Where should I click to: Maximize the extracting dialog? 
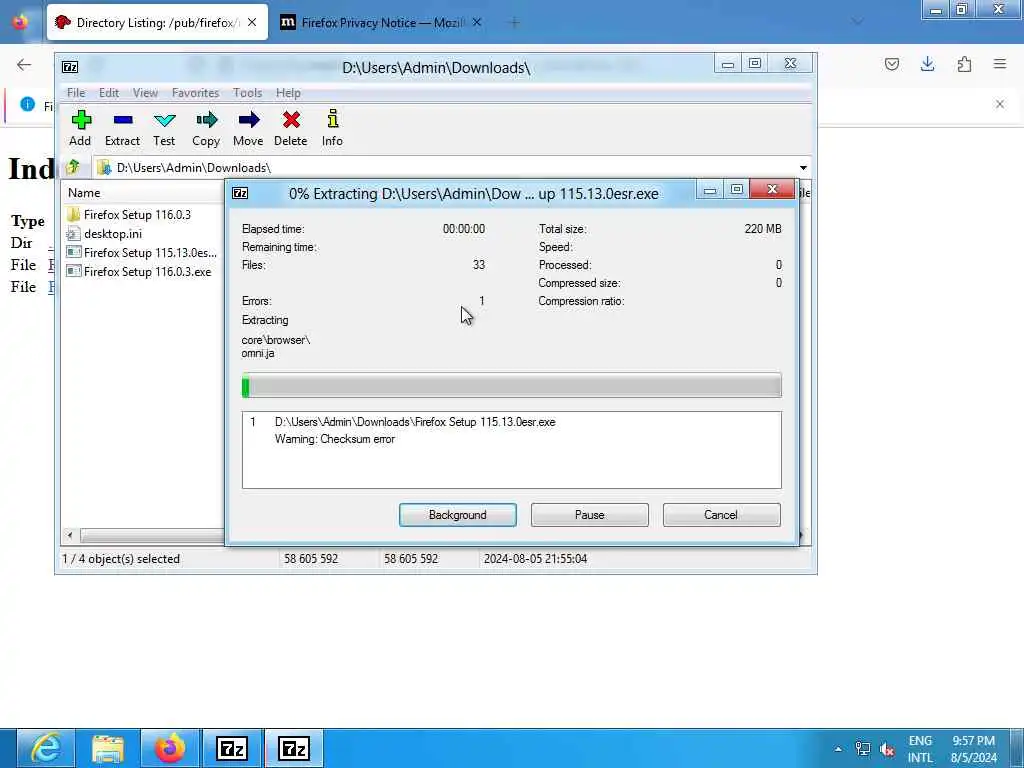click(x=737, y=189)
